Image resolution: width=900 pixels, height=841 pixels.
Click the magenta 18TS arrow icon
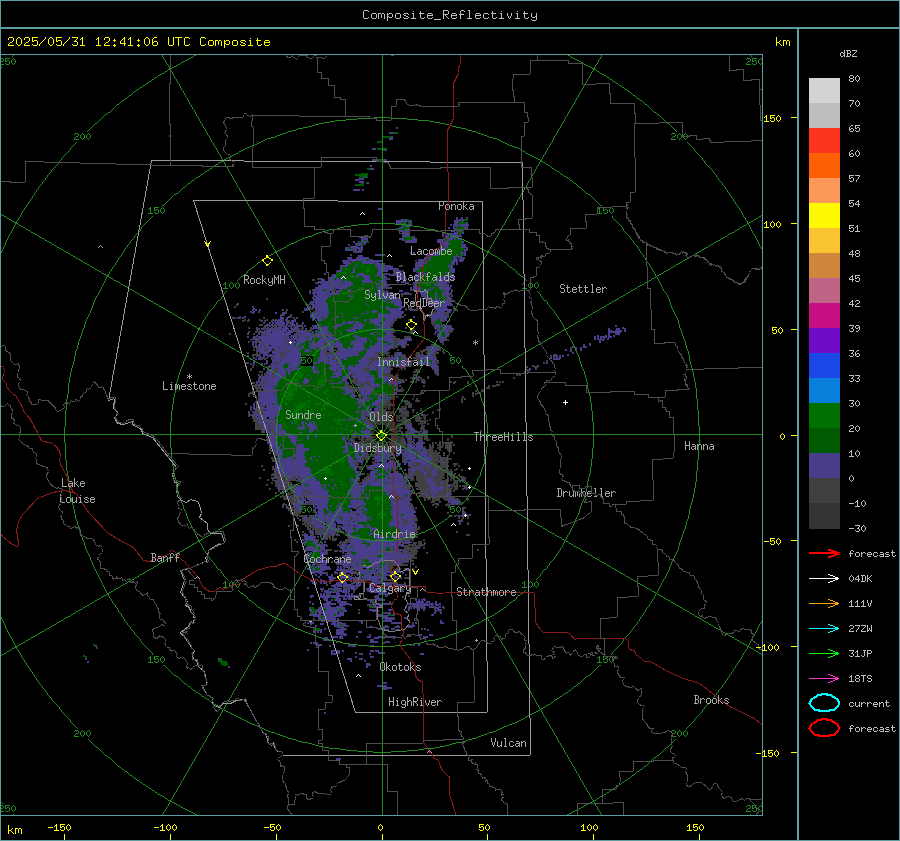824,679
